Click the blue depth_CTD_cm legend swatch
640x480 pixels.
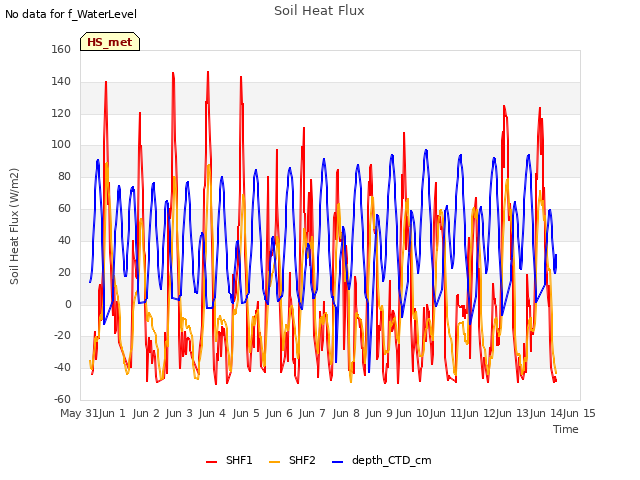coord(338,462)
